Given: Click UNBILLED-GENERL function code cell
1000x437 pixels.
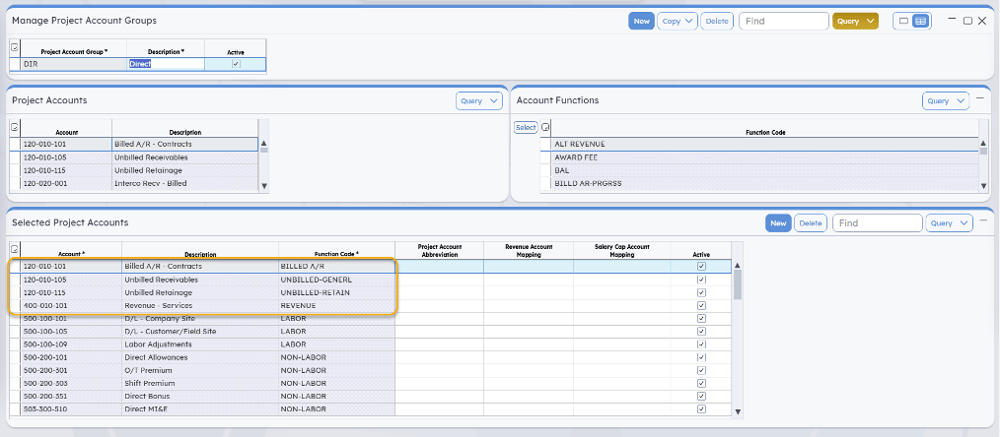Looking at the screenshot, I should [337, 279].
